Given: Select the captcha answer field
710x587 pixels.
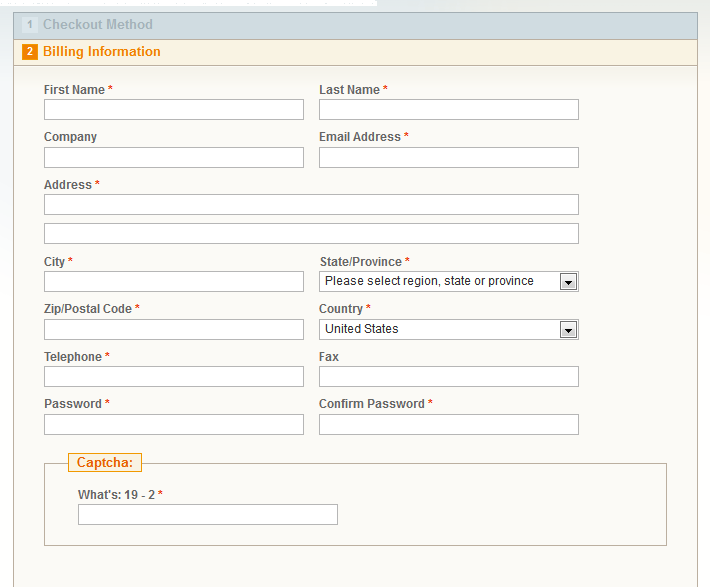Looking at the screenshot, I should [x=208, y=515].
